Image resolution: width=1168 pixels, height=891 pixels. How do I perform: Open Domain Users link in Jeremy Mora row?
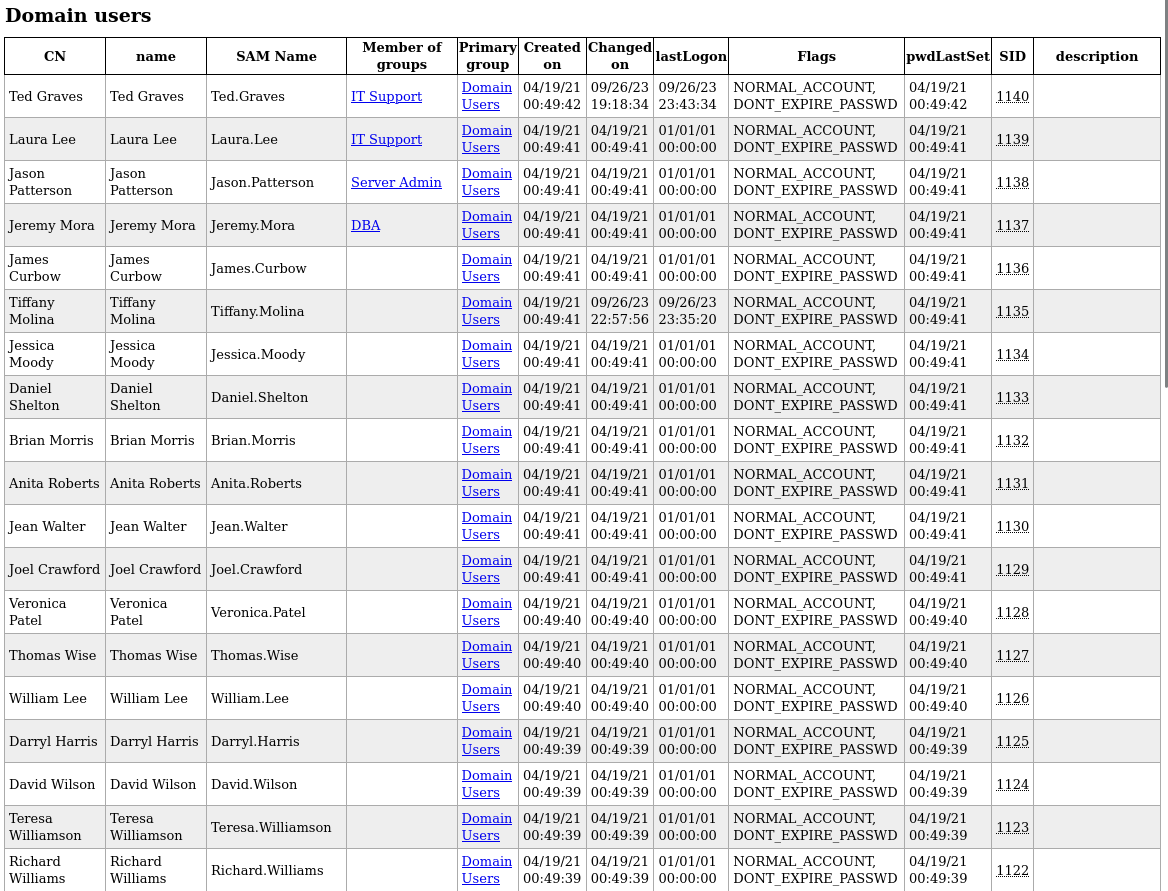(x=486, y=225)
